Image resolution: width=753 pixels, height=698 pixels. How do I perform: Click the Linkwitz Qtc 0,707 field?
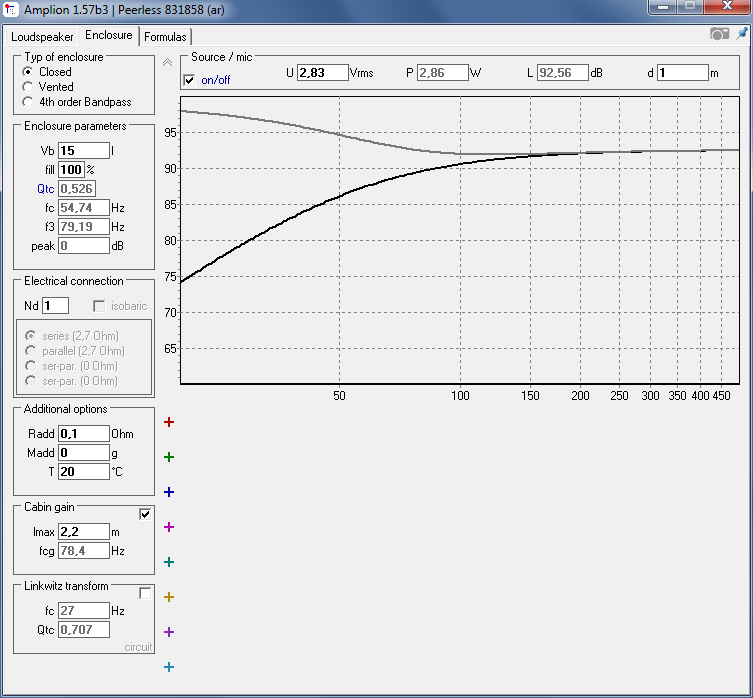point(84,630)
